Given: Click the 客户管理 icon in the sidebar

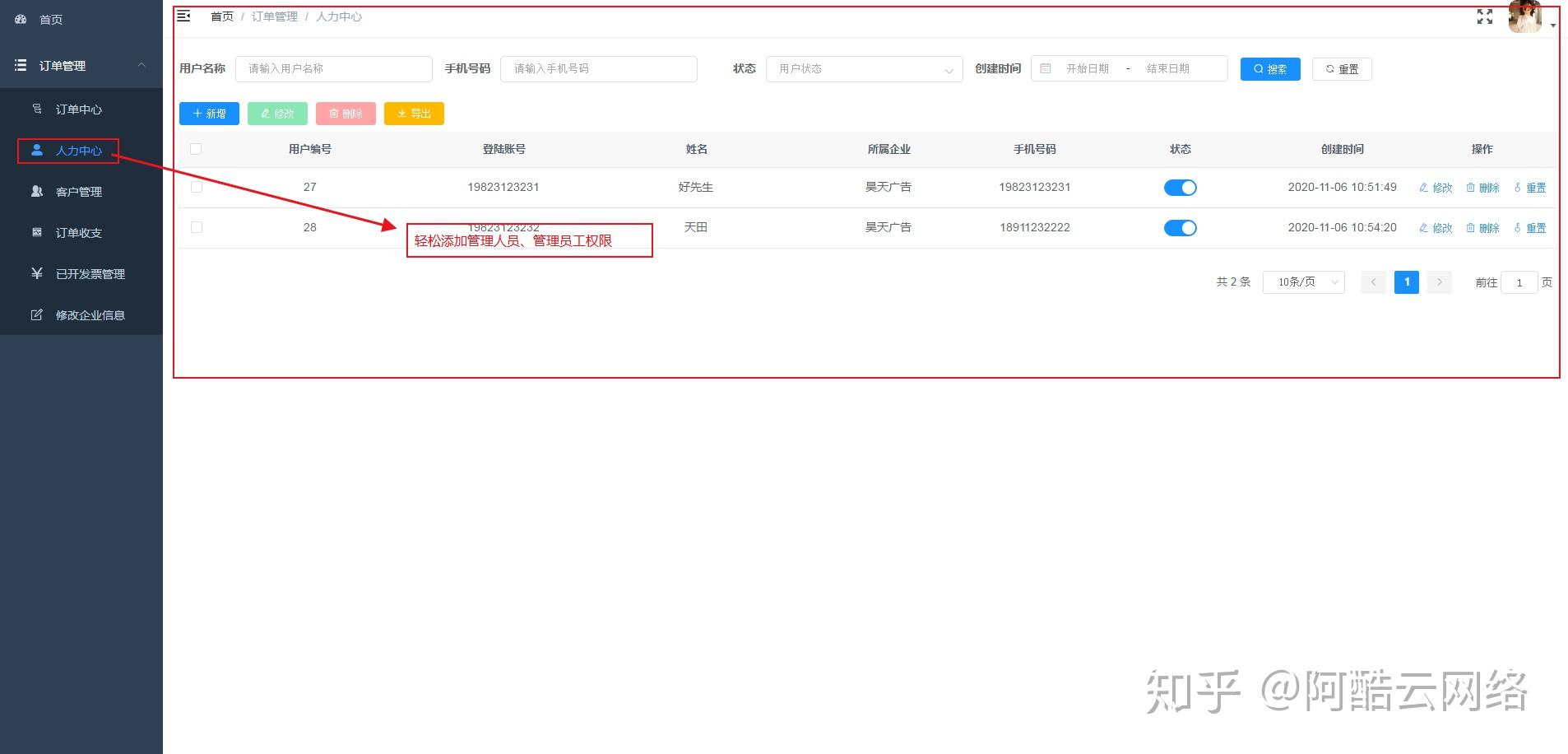Looking at the screenshot, I should (x=36, y=191).
